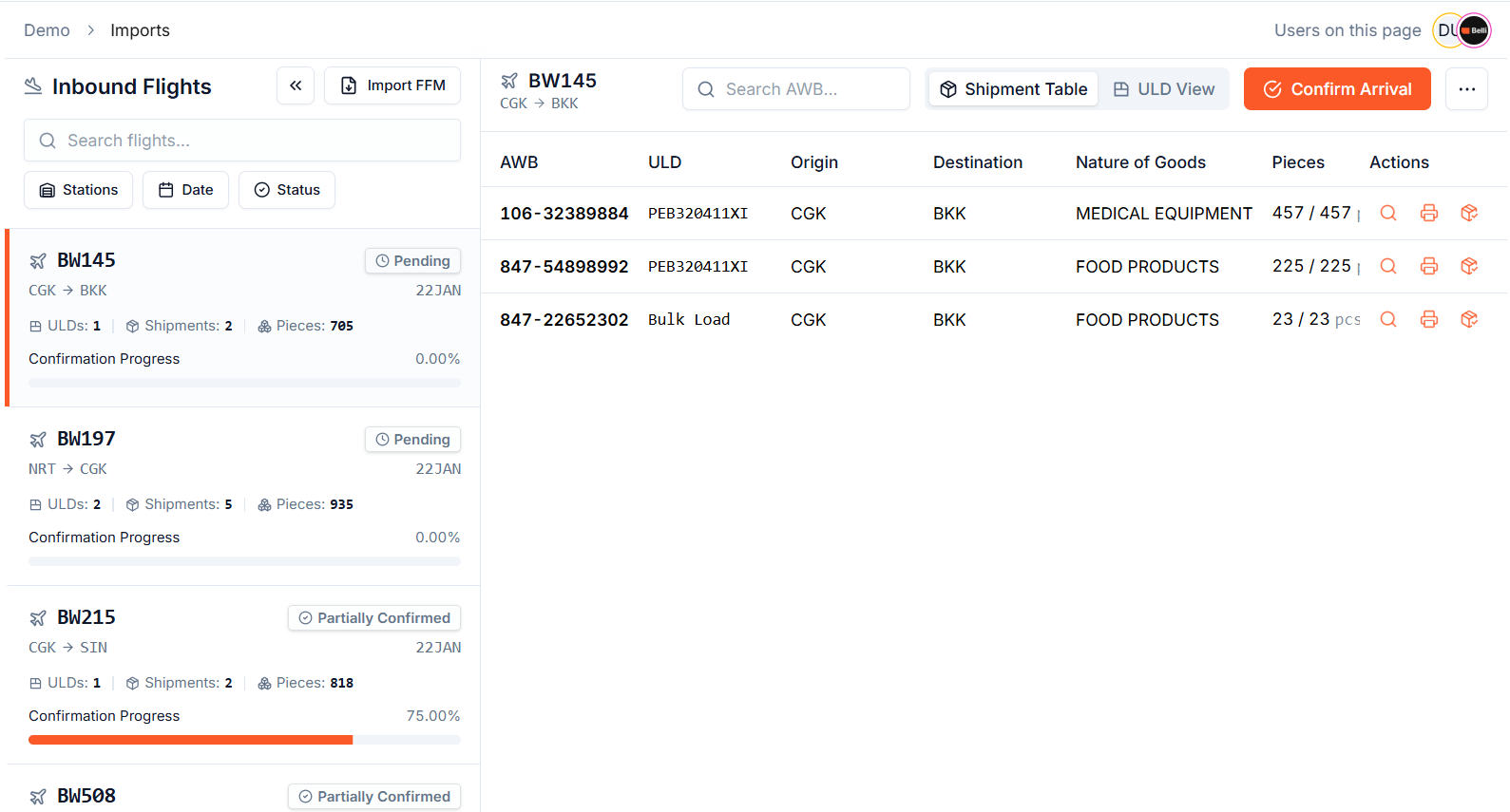Click Partially Confirmed badge on BW215
The height and width of the screenshot is (812, 1510).
tap(374, 618)
